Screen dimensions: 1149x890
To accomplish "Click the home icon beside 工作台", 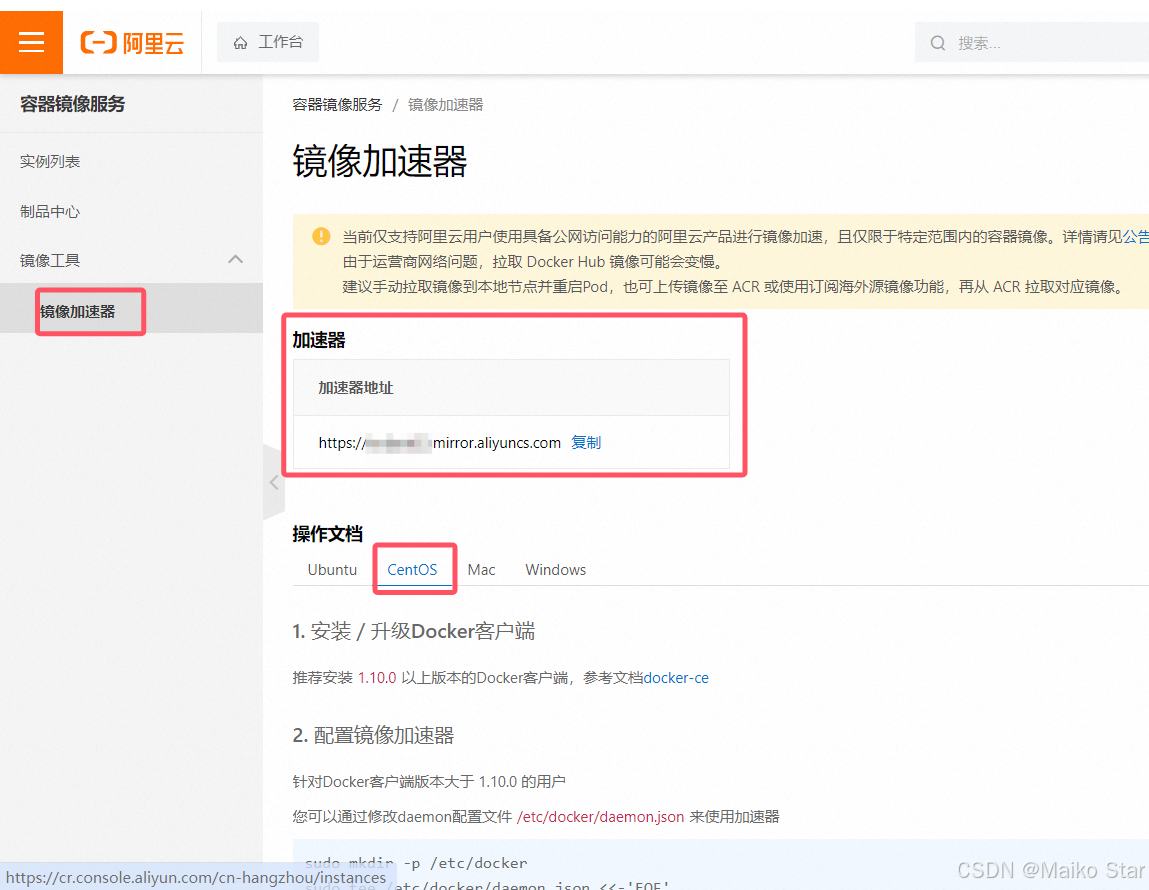I will [240, 42].
